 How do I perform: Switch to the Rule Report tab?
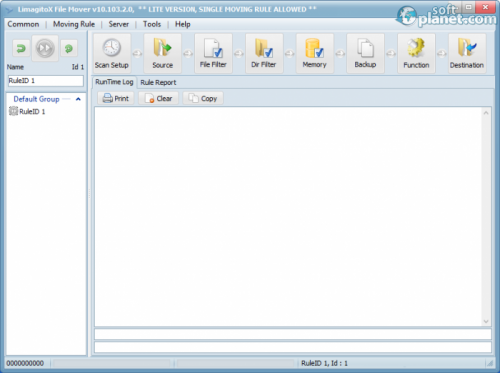(x=158, y=82)
